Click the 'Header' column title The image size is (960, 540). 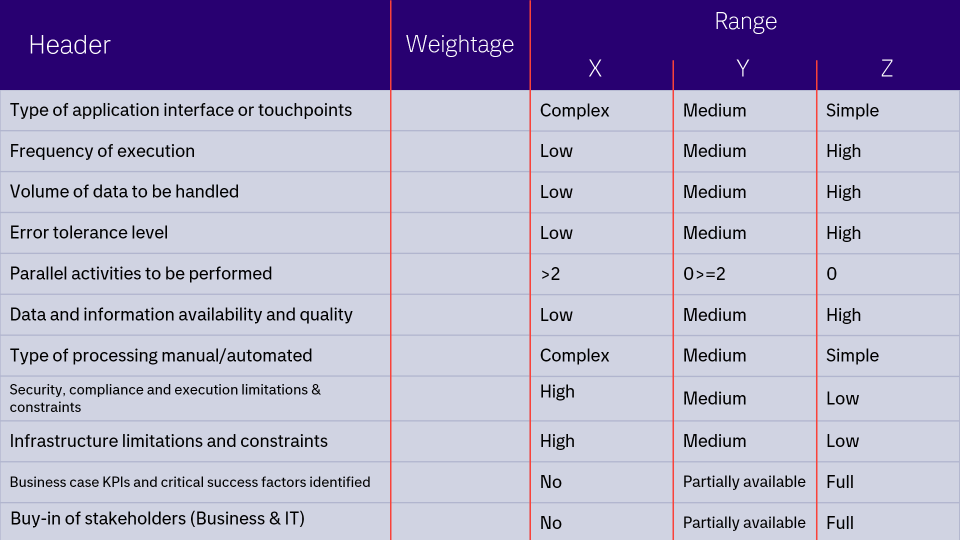(x=70, y=45)
